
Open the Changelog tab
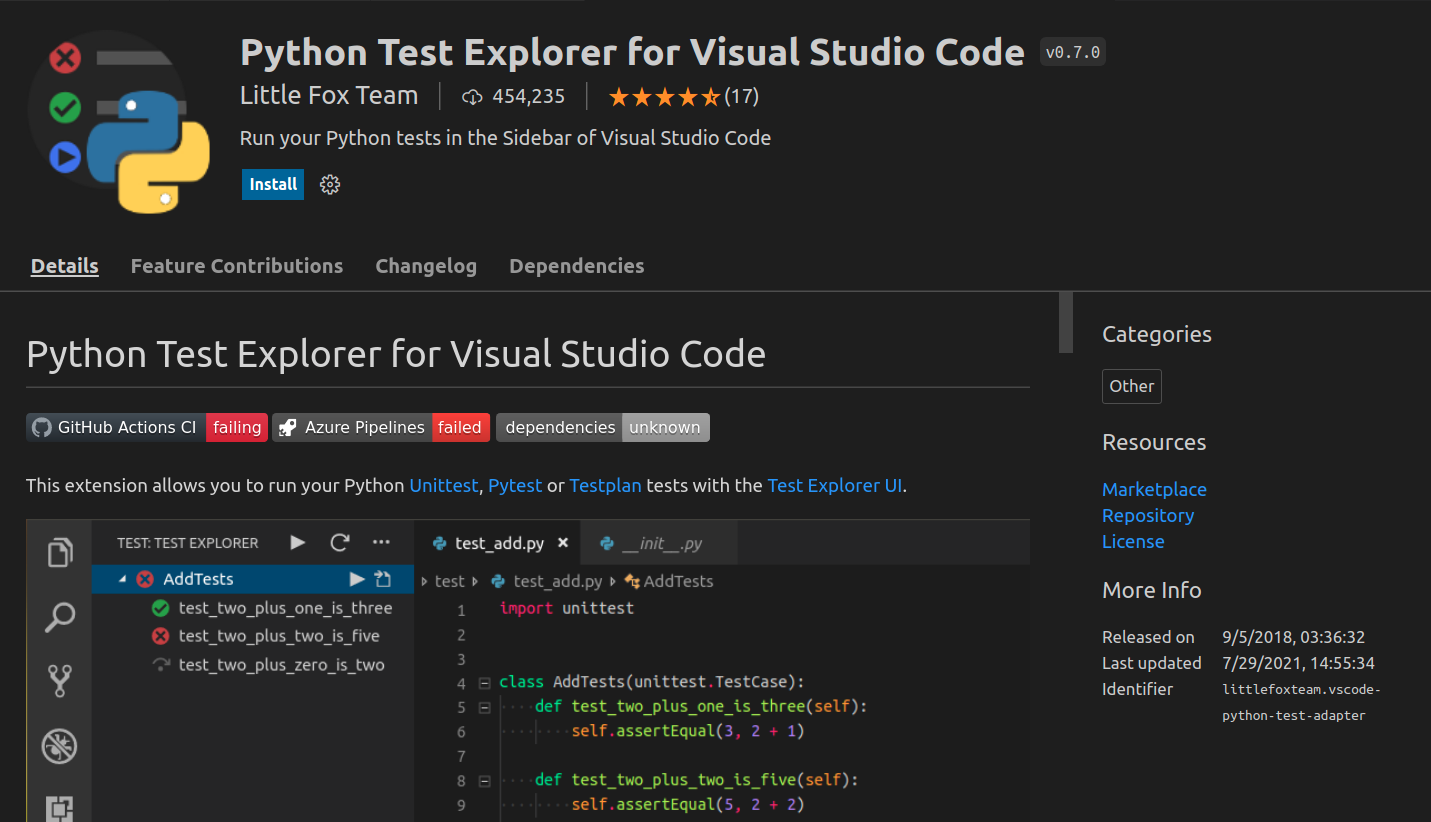[426, 266]
